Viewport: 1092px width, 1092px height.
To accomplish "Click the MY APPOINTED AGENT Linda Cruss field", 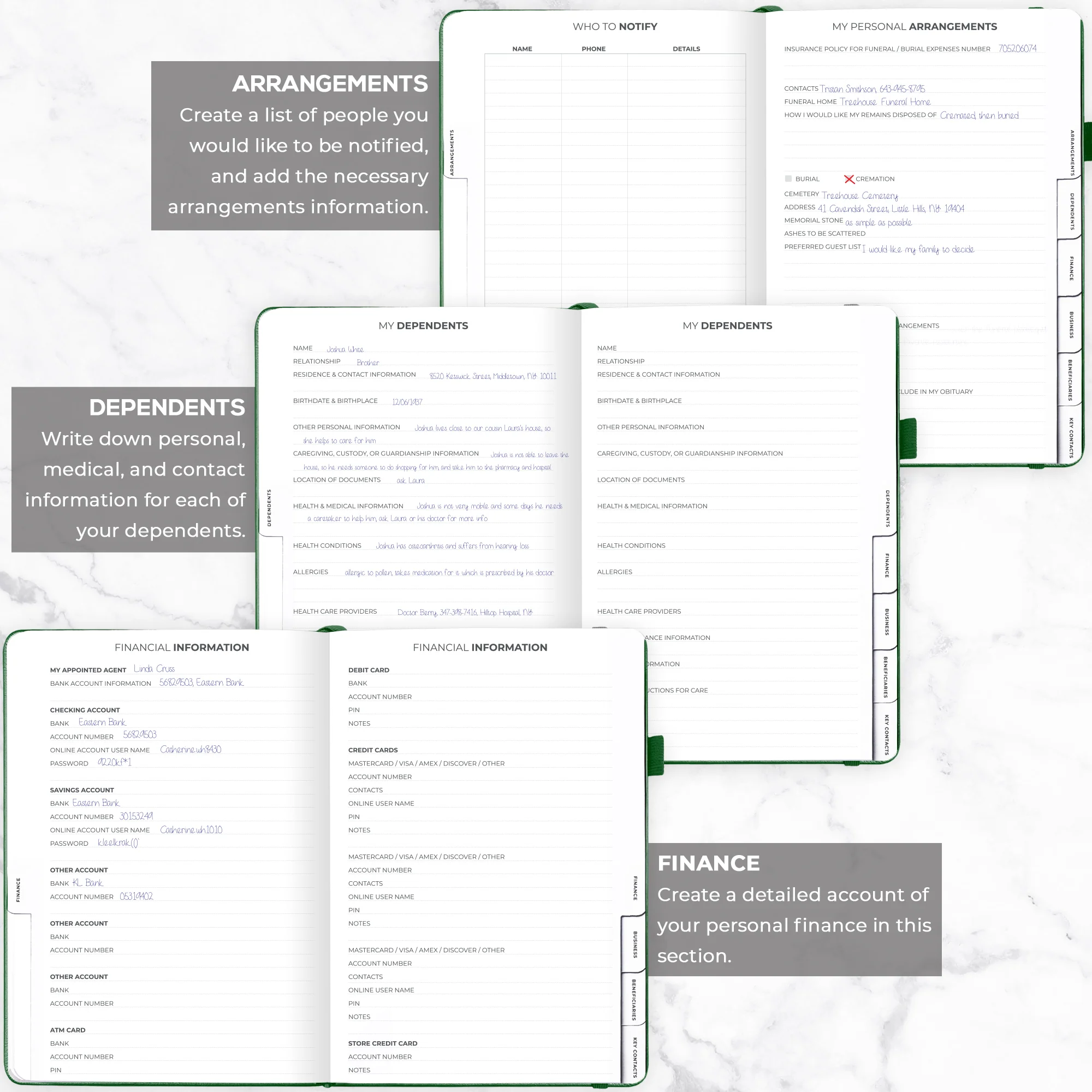I will point(155,669).
